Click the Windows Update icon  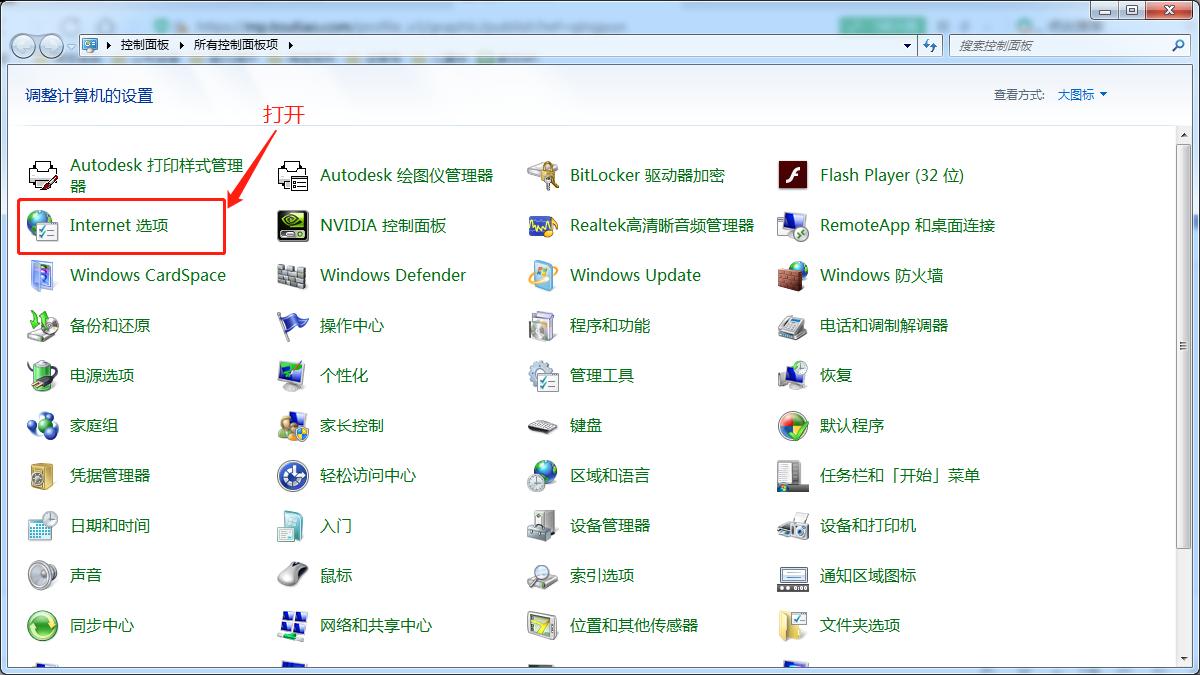pos(543,276)
